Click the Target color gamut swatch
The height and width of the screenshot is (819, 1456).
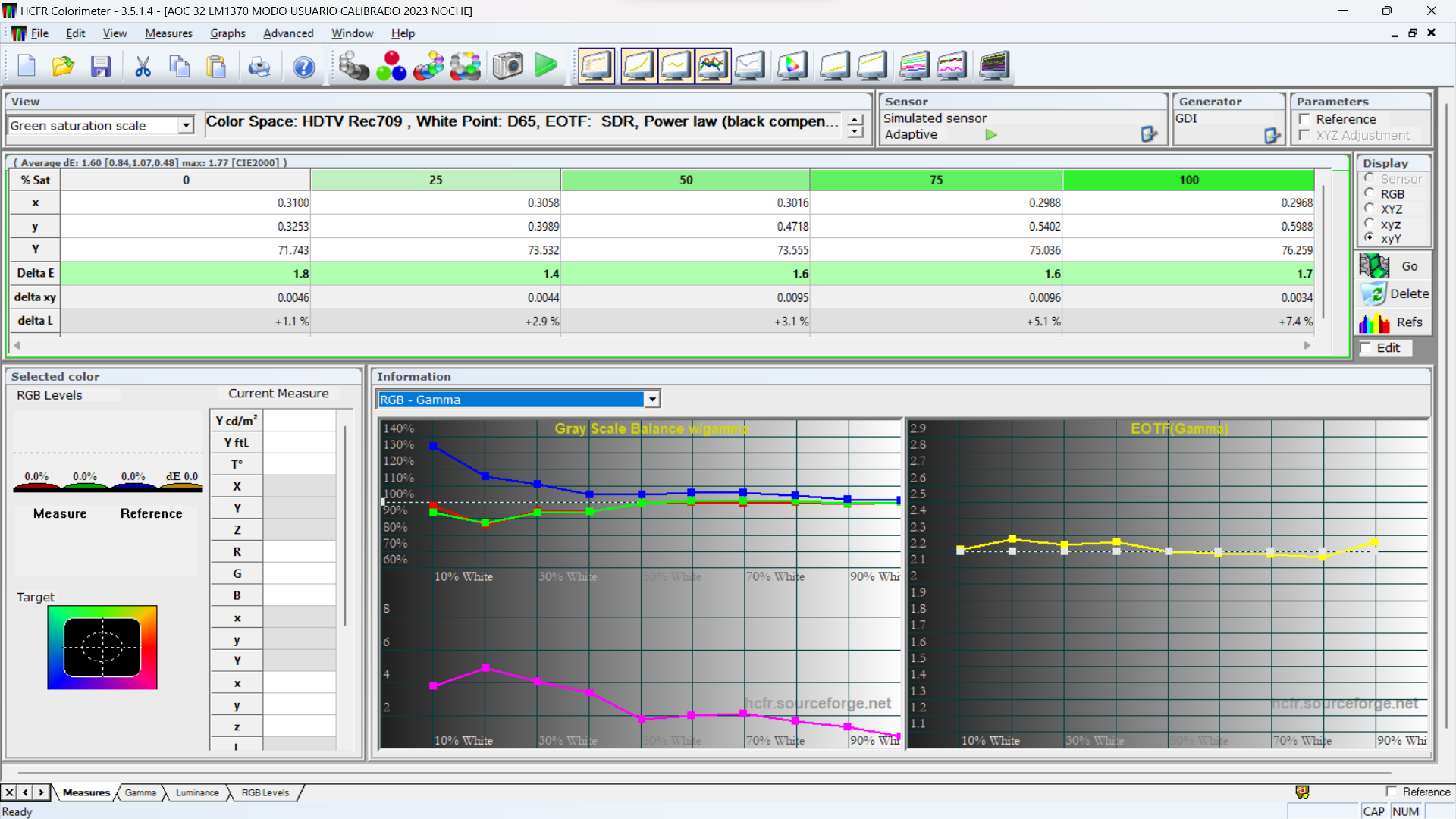coord(102,648)
